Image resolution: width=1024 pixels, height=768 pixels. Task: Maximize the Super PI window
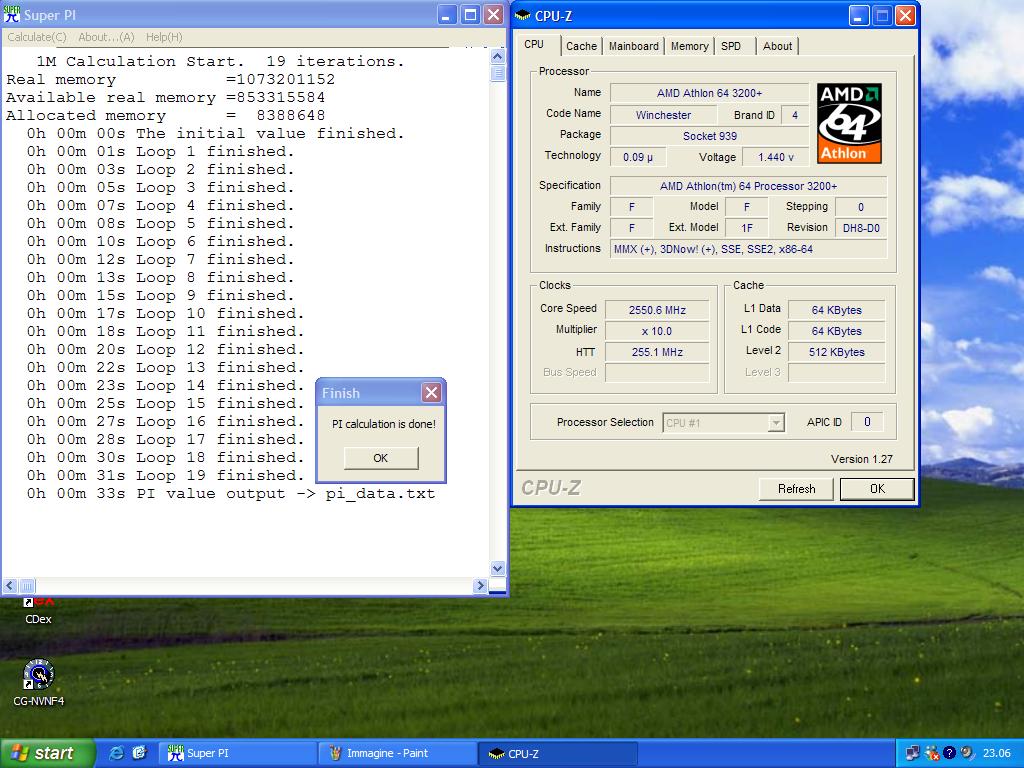point(470,15)
